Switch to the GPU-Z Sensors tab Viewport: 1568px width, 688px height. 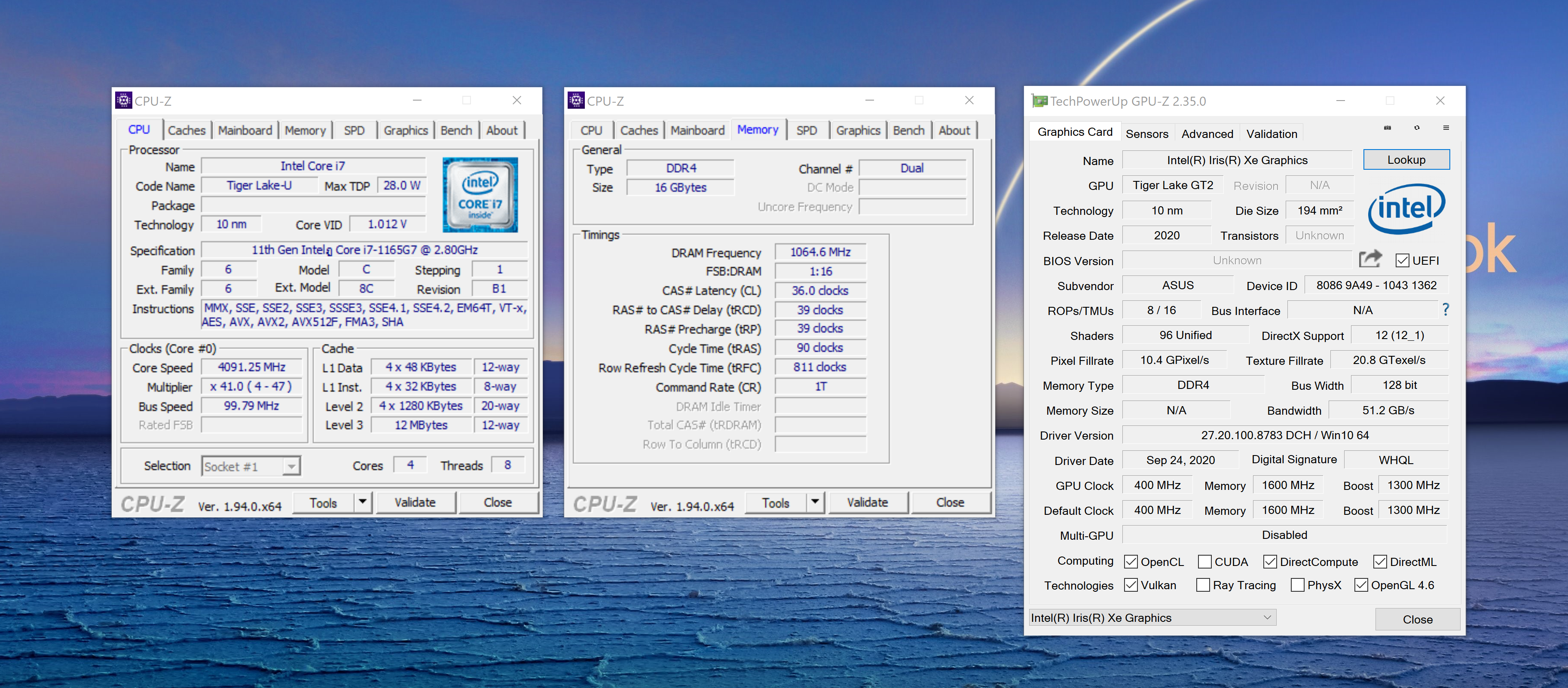pyautogui.click(x=1147, y=133)
